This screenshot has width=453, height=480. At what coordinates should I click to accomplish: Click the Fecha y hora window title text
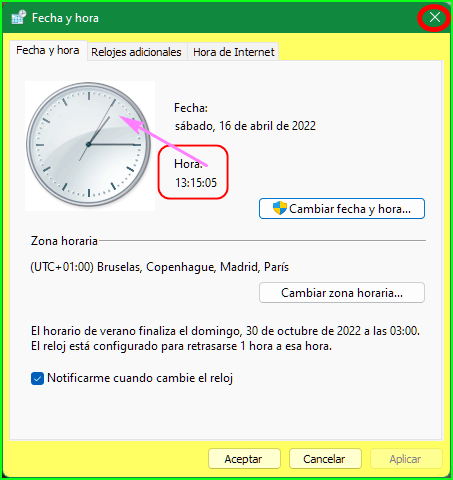(65, 18)
